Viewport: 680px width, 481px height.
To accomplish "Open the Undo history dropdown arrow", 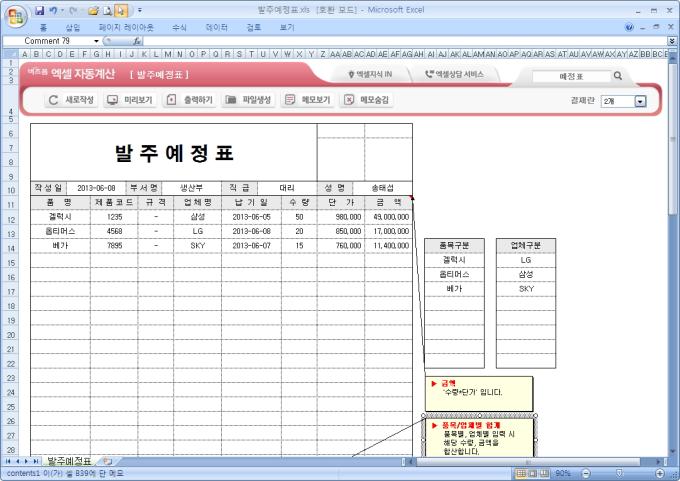I will coord(62,10).
